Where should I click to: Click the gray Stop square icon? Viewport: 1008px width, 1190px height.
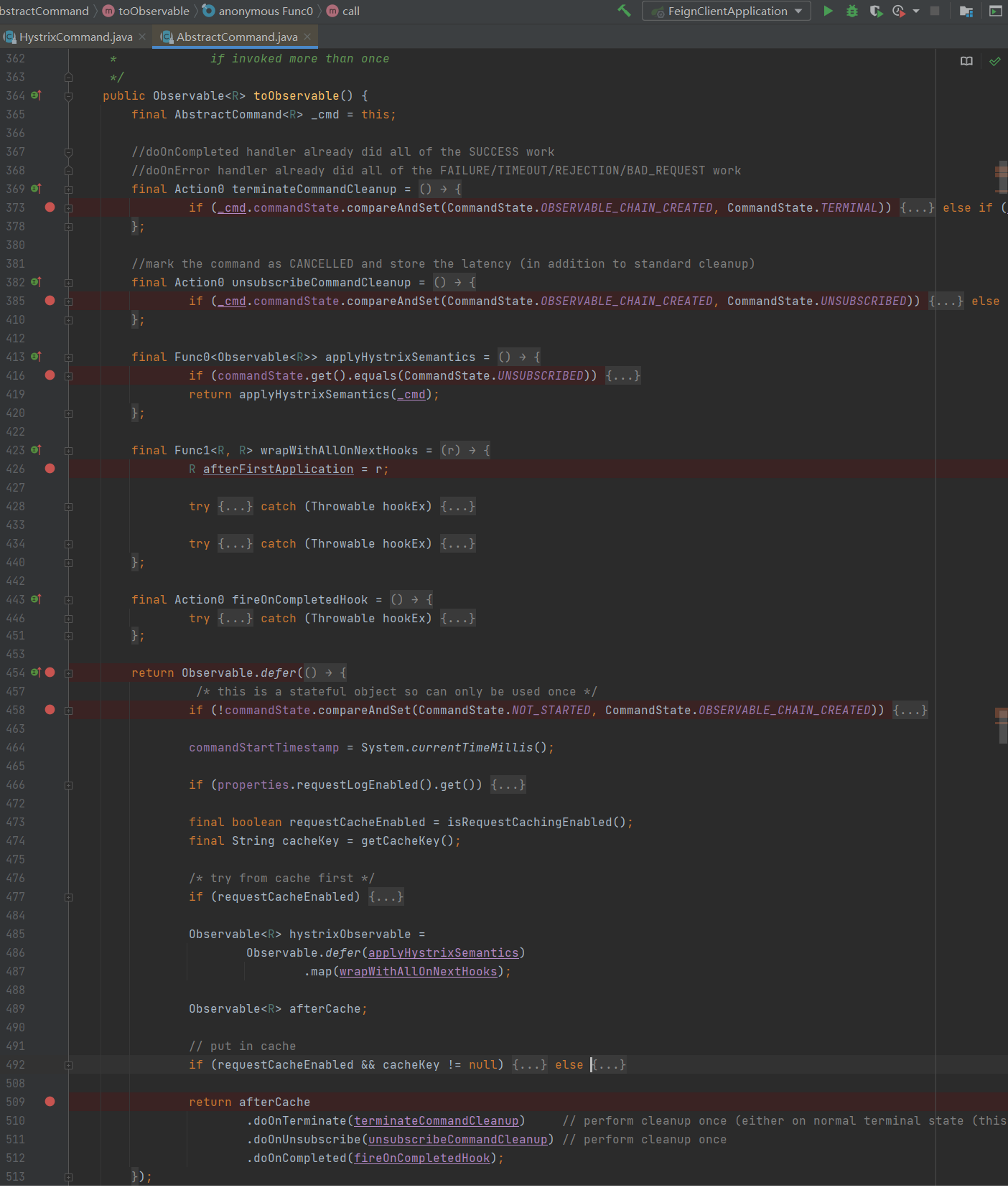[x=935, y=11]
